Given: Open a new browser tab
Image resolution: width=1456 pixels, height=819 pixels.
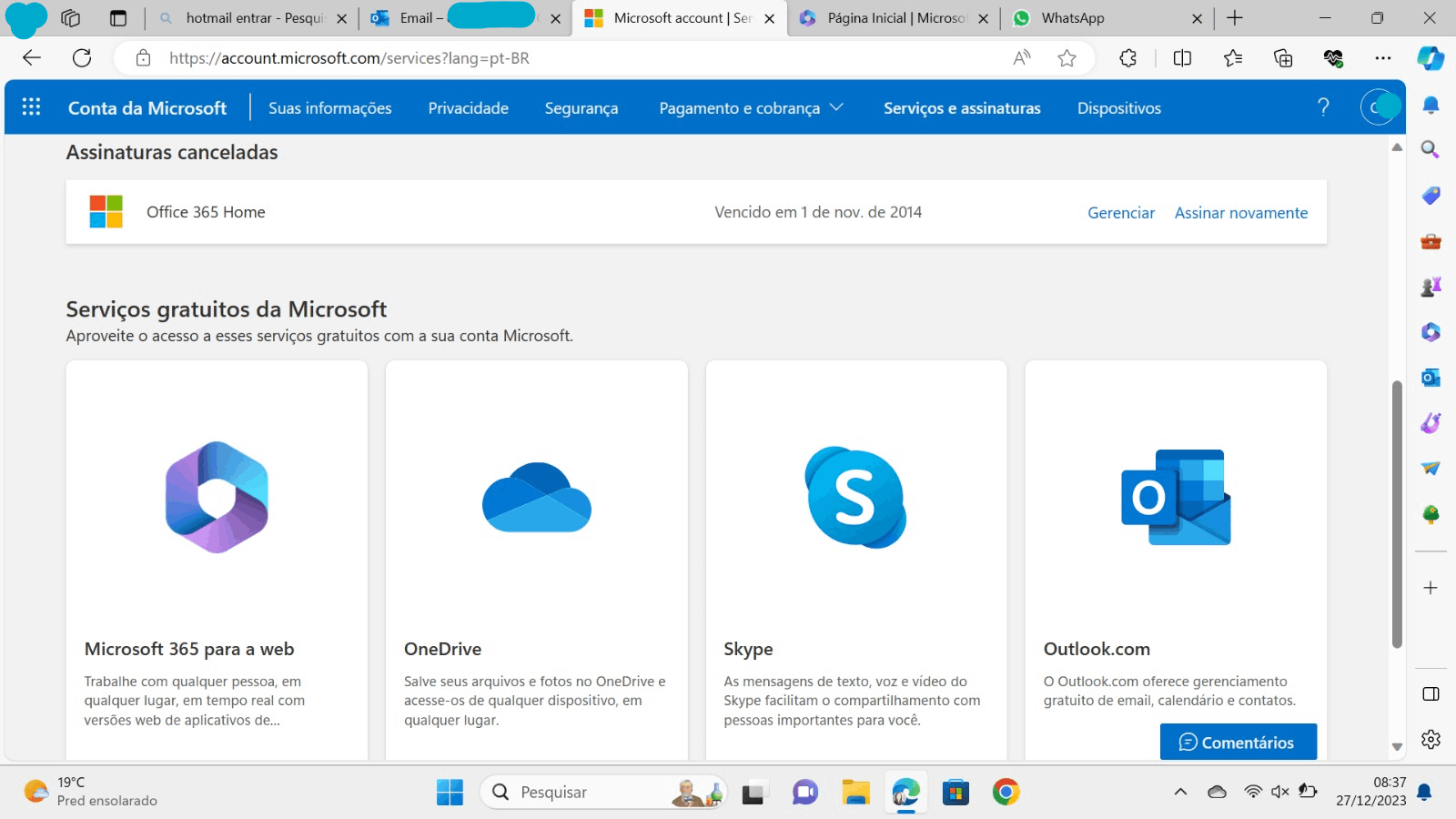Looking at the screenshot, I should tap(1235, 18).
